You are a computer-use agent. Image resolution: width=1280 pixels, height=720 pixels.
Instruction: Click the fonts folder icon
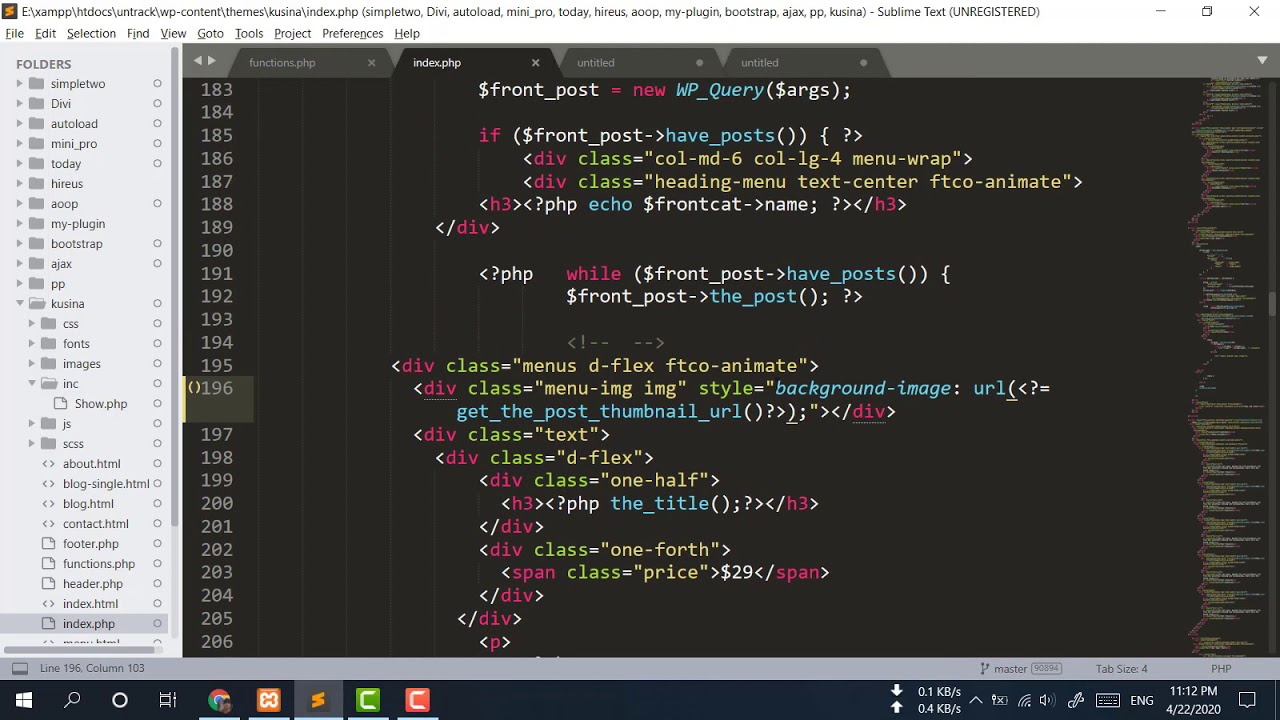[x=48, y=344]
